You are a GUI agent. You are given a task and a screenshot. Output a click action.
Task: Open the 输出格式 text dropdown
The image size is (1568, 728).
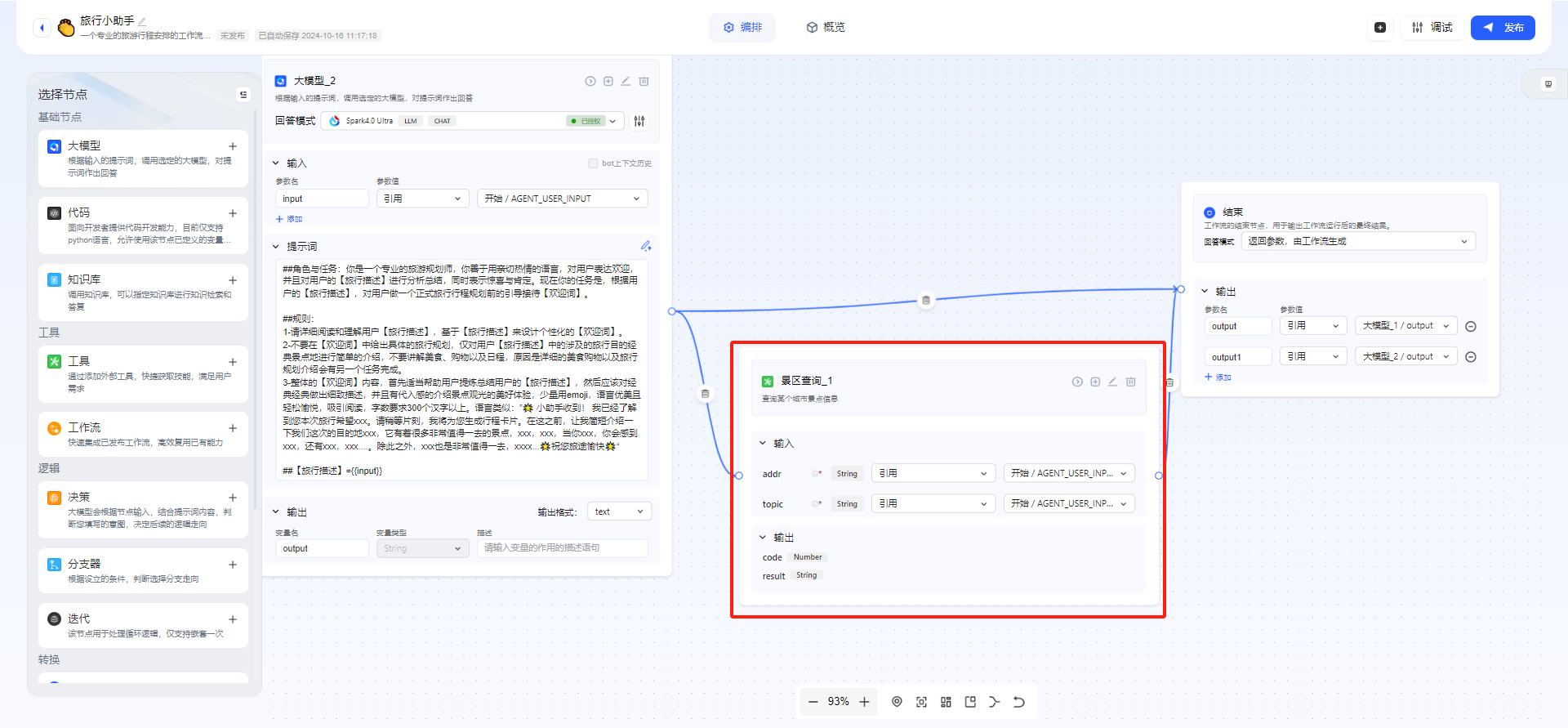pyautogui.click(x=619, y=511)
